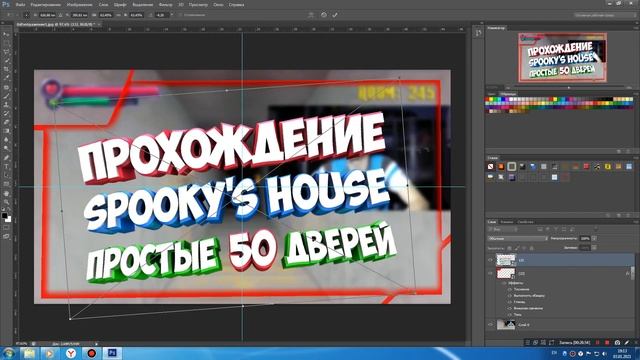
Task: Open the Файл menu
Action: coord(20,4)
